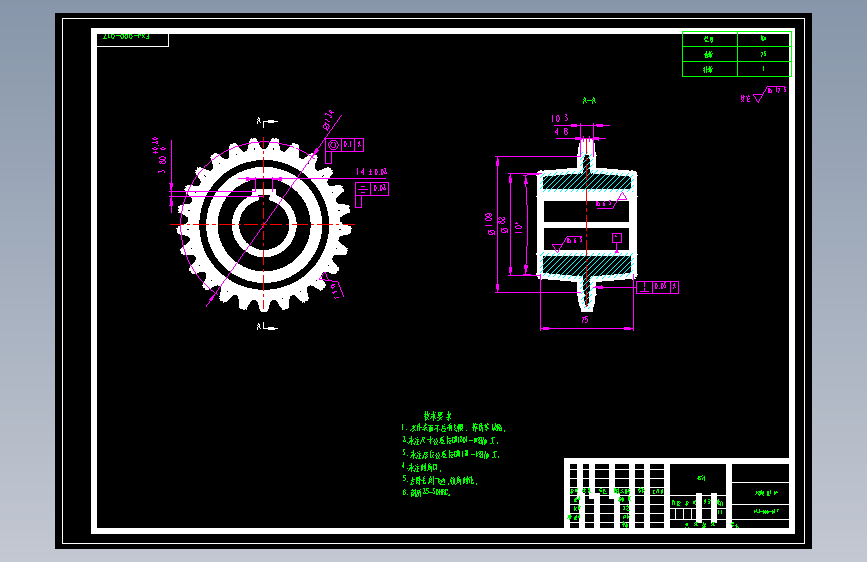Select the 14 ±0.02 keyway width dimension
The height and width of the screenshot is (562, 867).
coord(372,172)
